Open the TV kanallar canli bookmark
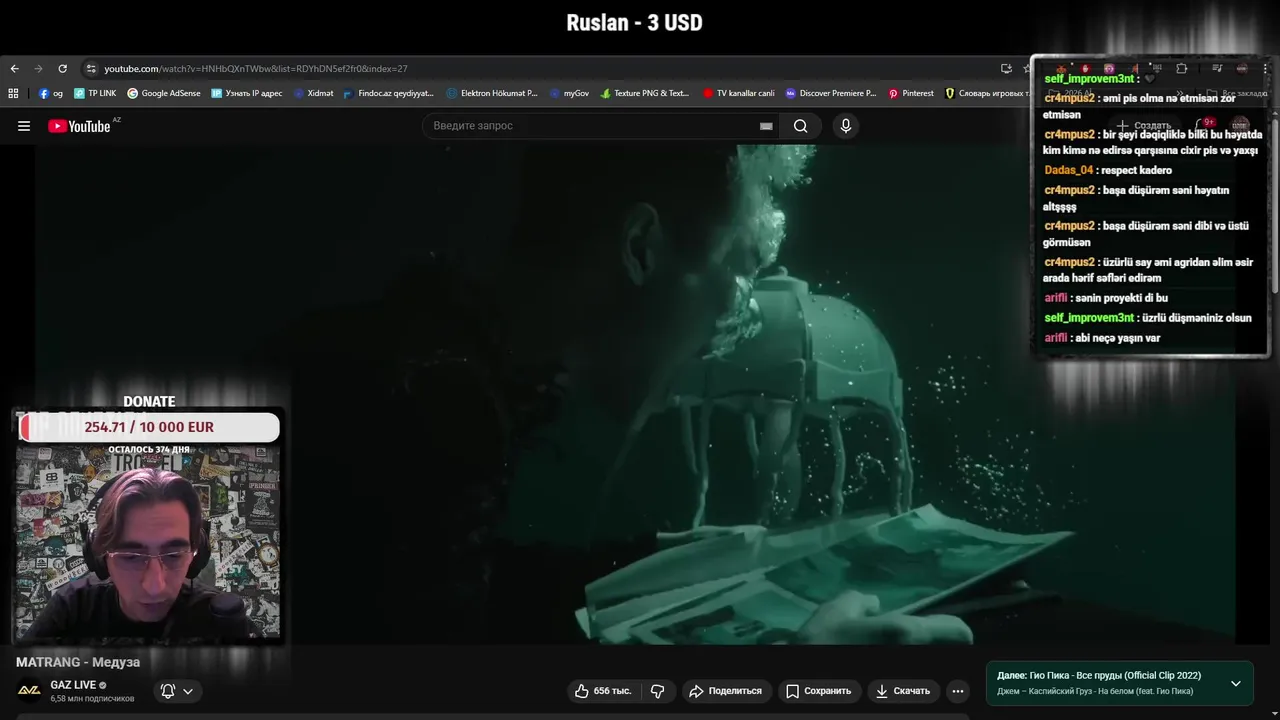The height and width of the screenshot is (720, 1280). pyautogui.click(x=739, y=93)
